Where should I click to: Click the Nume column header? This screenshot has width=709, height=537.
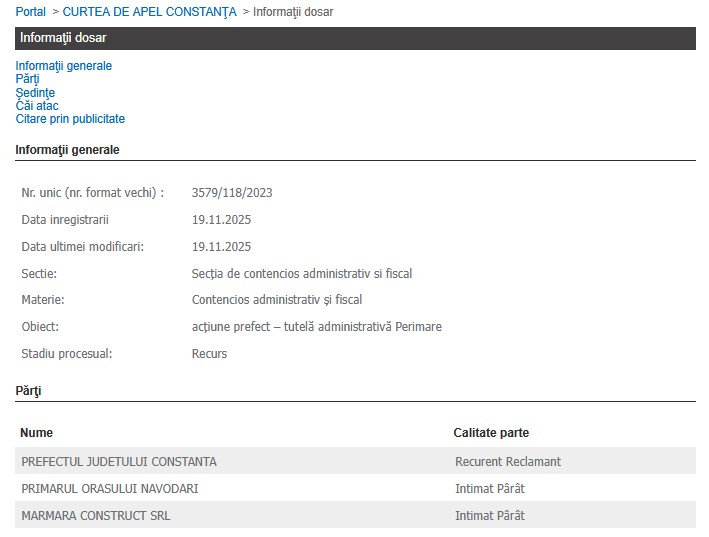[37, 433]
